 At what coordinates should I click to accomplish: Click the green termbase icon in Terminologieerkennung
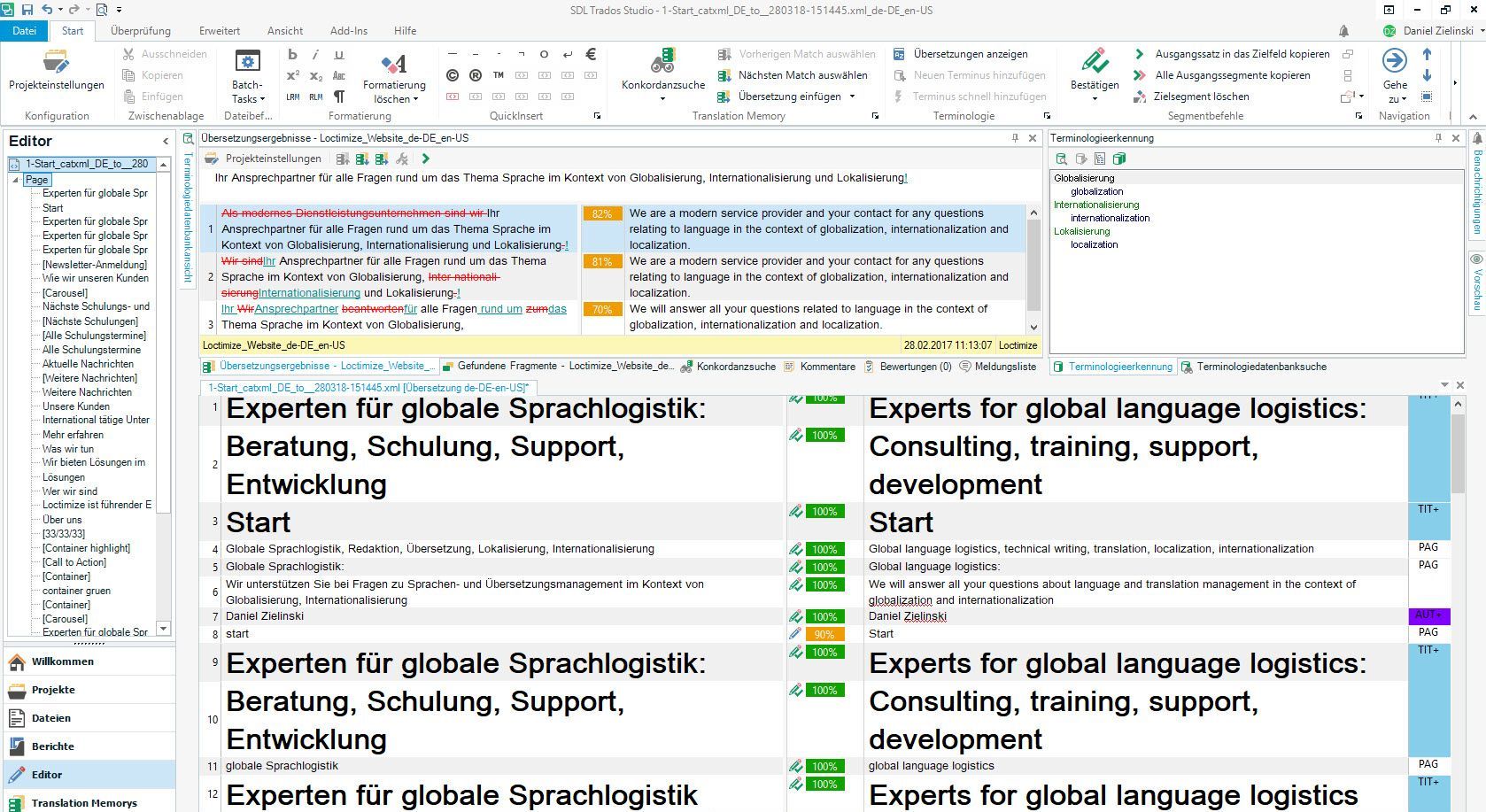point(1119,159)
